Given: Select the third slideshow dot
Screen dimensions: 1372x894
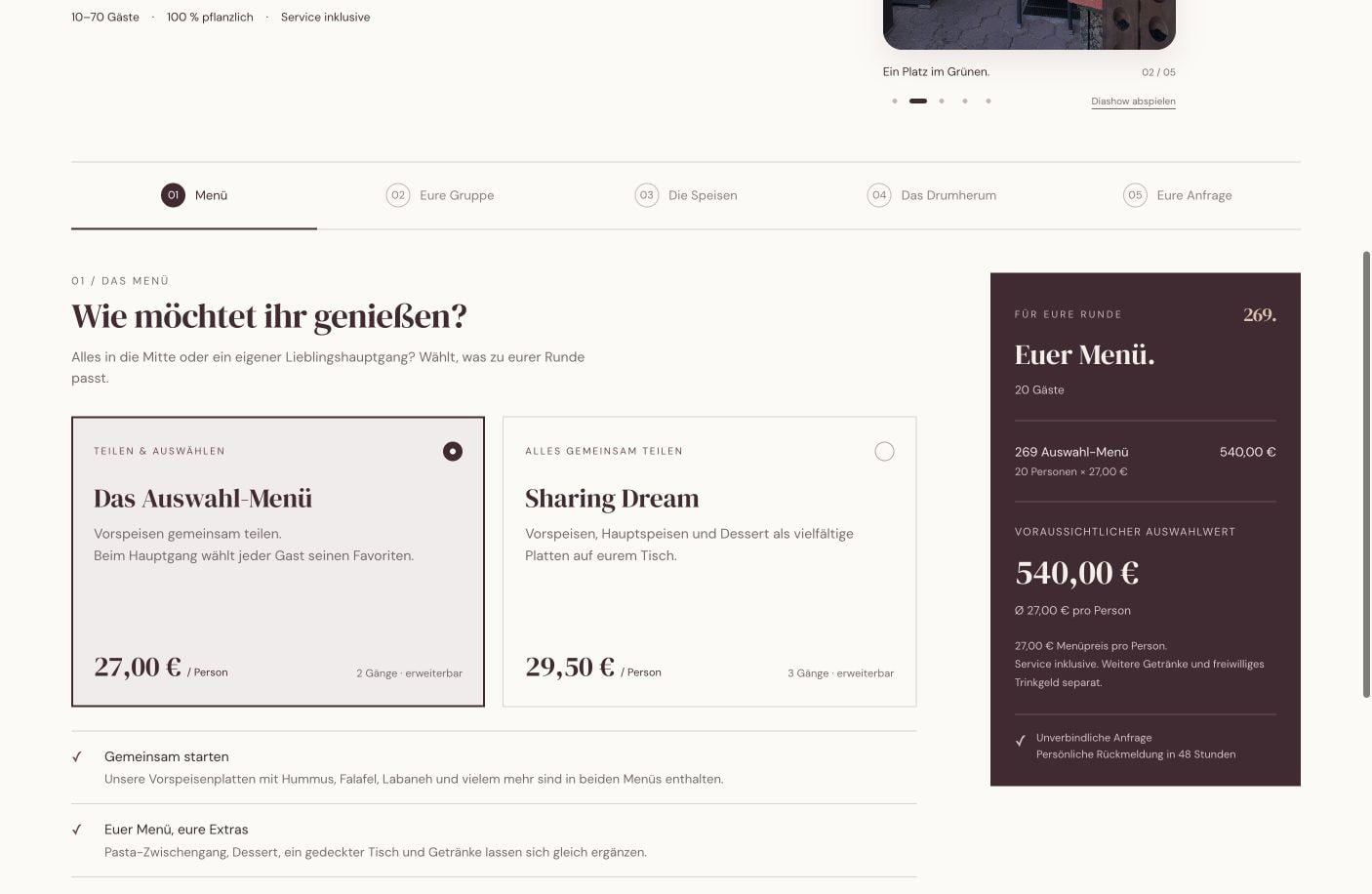Looking at the screenshot, I should (x=942, y=101).
